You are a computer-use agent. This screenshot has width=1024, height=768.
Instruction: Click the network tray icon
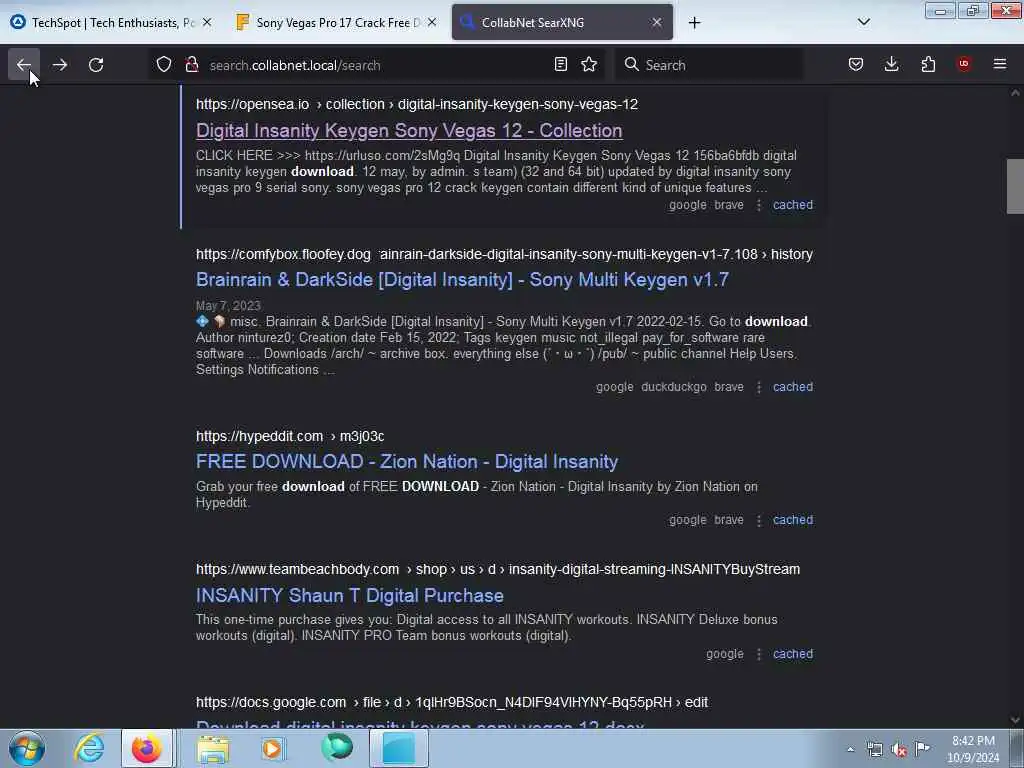point(875,750)
